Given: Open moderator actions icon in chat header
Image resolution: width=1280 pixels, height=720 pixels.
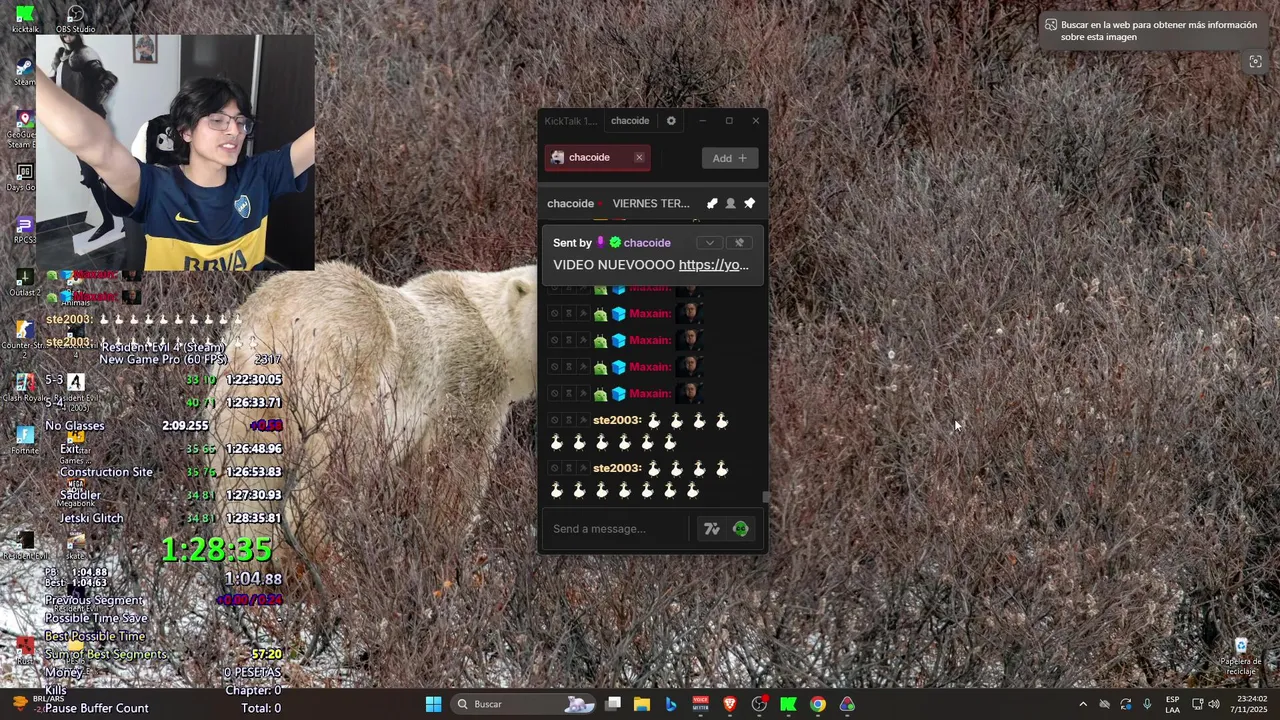Looking at the screenshot, I should [712, 203].
